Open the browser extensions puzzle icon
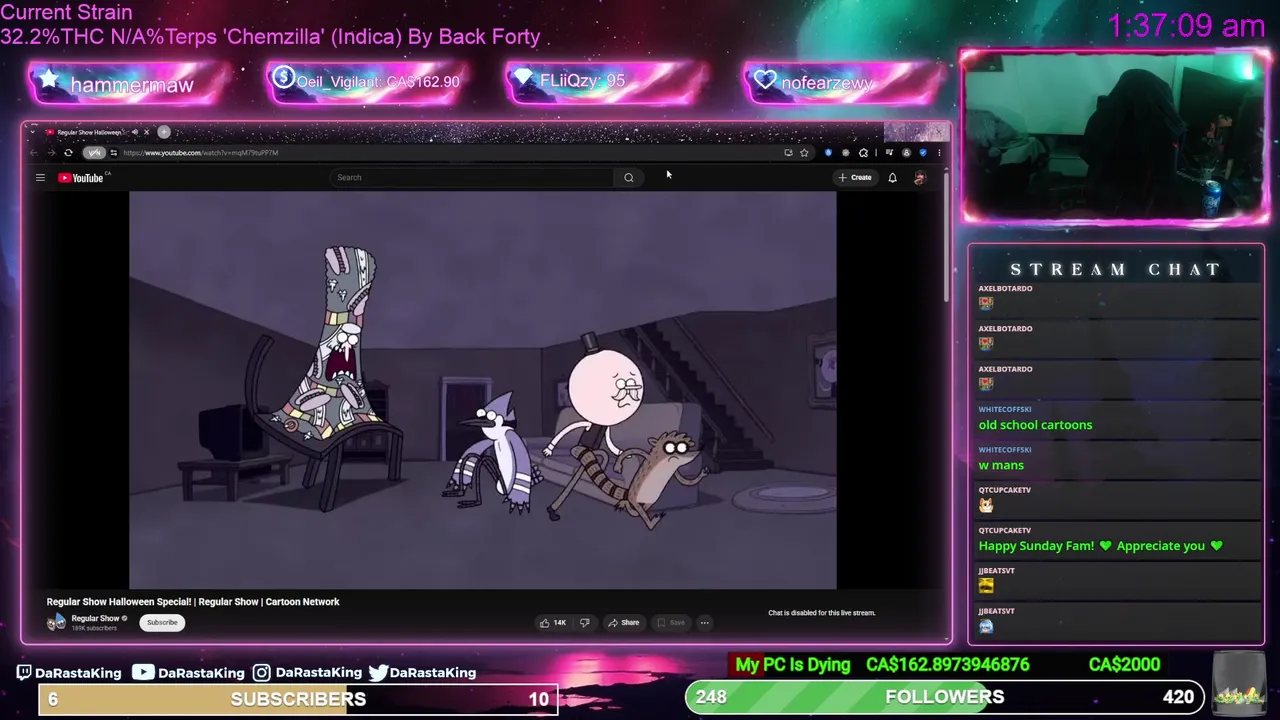 tap(863, 153)
